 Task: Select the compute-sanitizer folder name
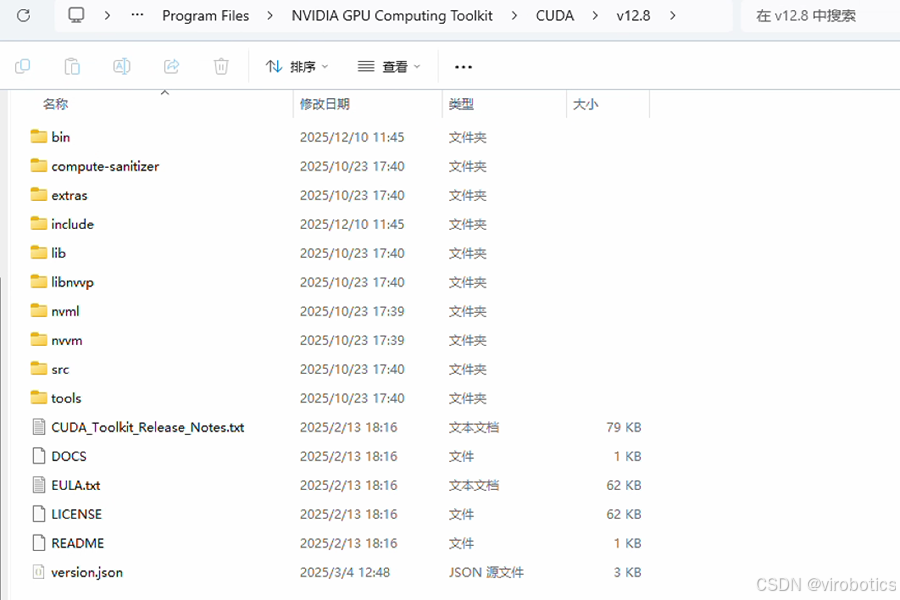click(105, 166)
